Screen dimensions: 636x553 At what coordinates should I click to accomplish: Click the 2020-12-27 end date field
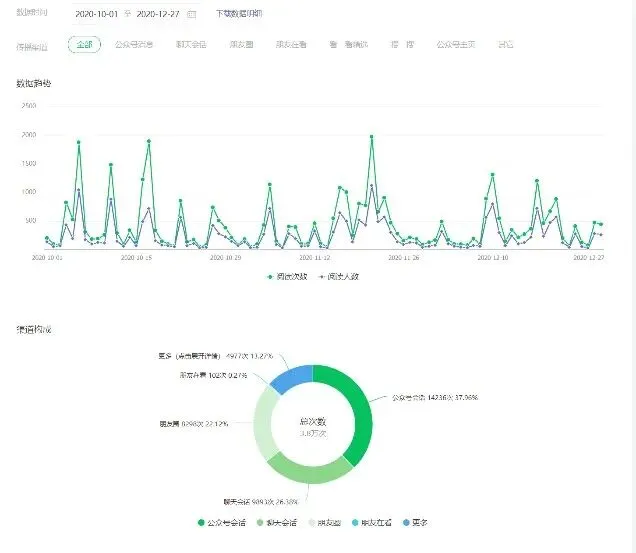pos(158,14)
